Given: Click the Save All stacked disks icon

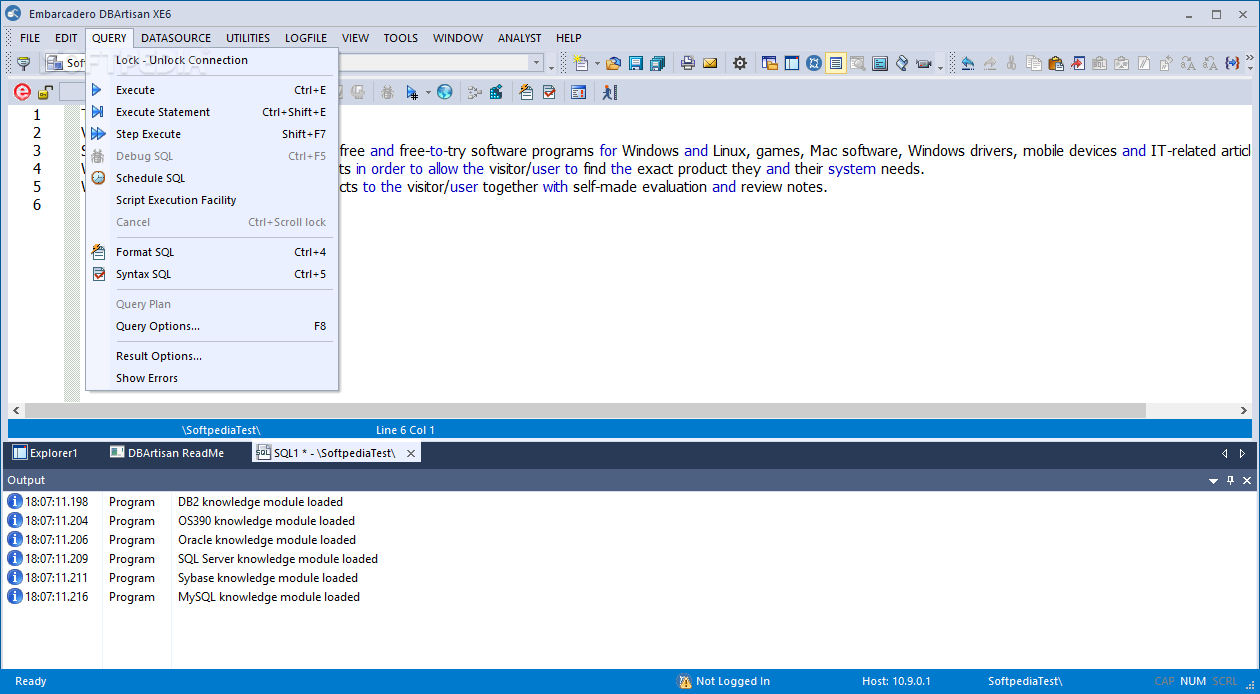Looking at the screenshot, I should (x=657, y=63).
